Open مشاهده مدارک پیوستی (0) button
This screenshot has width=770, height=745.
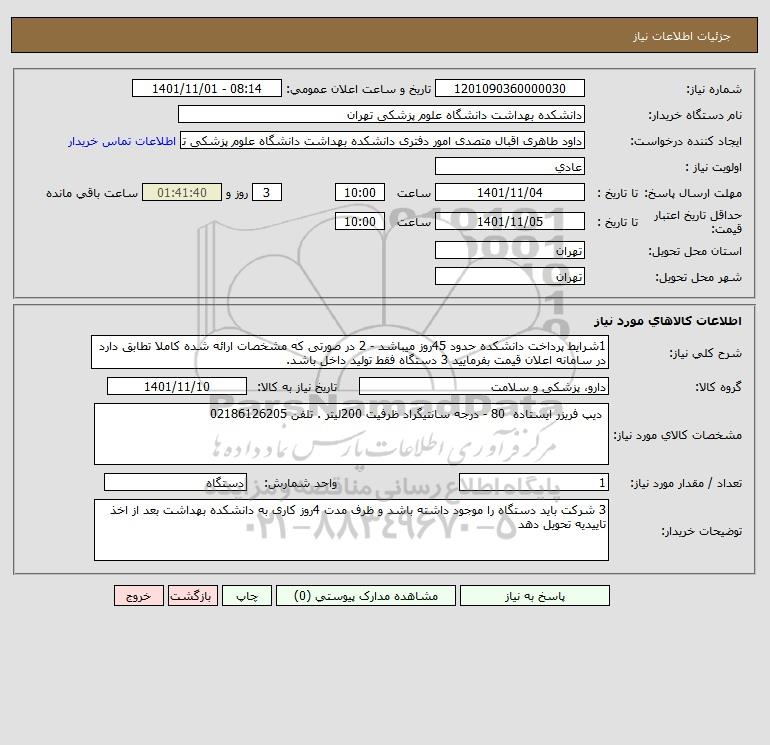(x=366, y=596)
